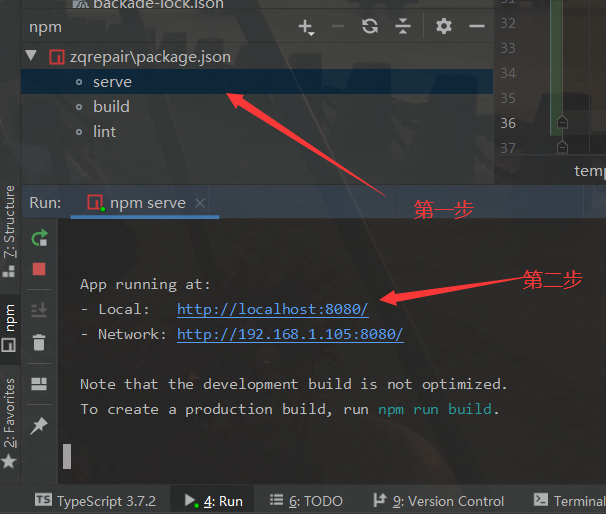Select the serve script in the npm tree
The image size is (606, 514).
(x=257, y=82)
